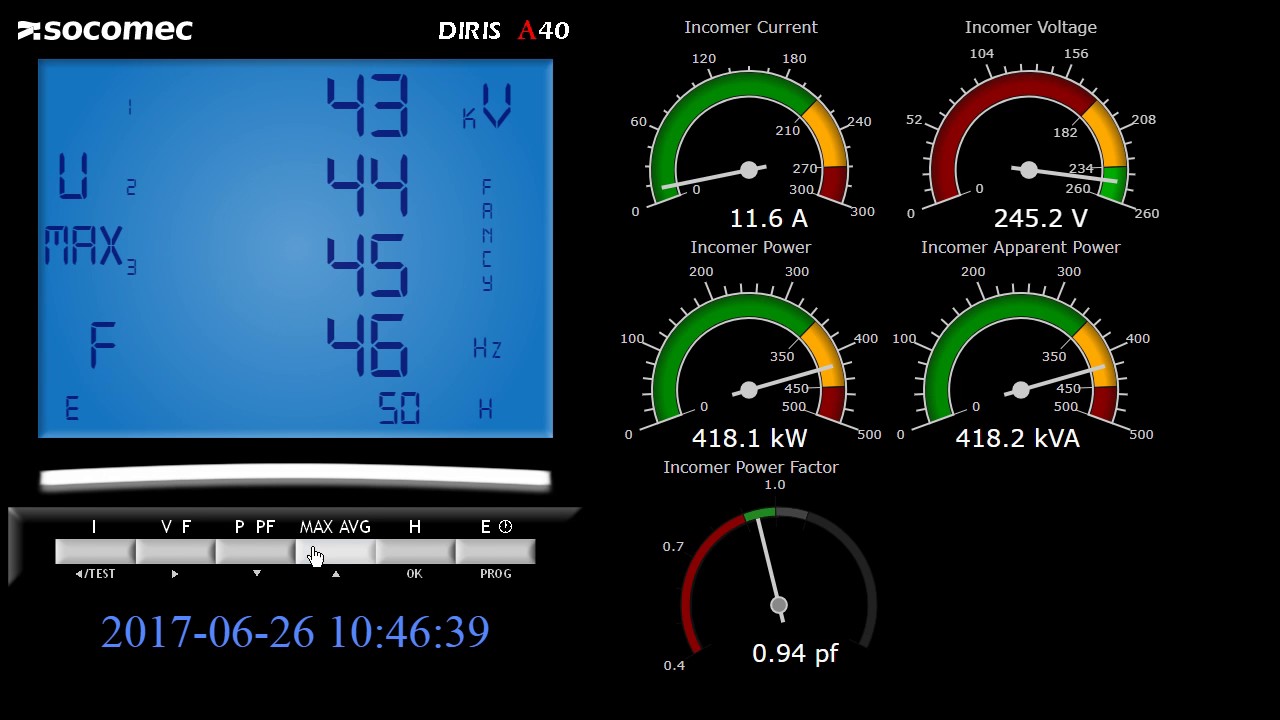Activate the H harmonics OK button

(x=415, y=551)
